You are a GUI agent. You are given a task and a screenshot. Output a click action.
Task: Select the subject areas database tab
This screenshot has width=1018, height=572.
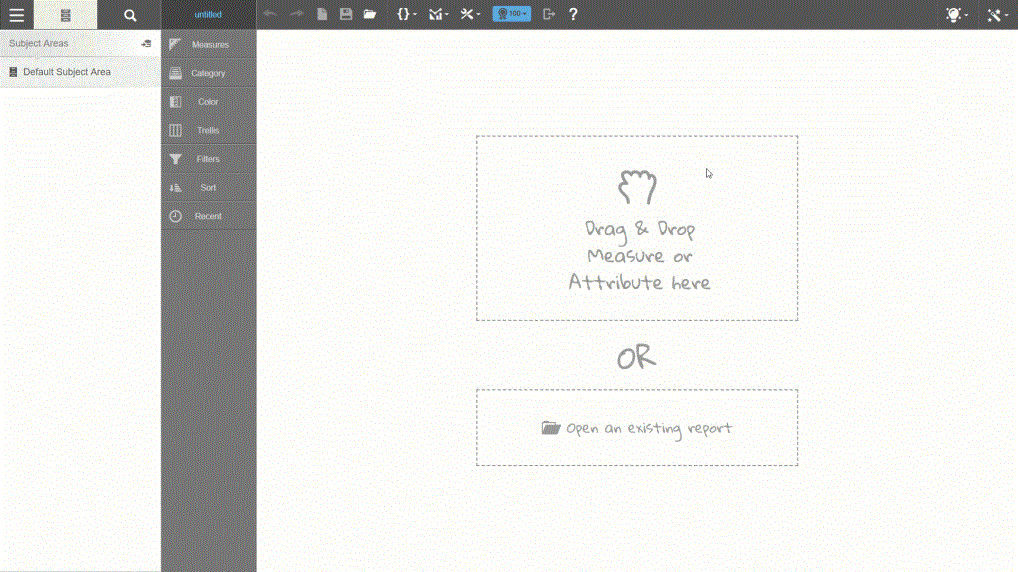click(x=66, y=15)
